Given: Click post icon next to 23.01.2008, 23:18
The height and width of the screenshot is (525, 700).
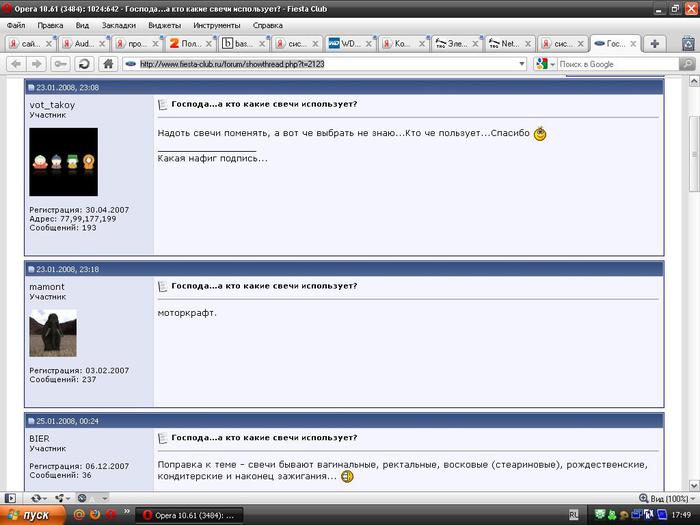Looking at the screenshot, I should (31, 269).
